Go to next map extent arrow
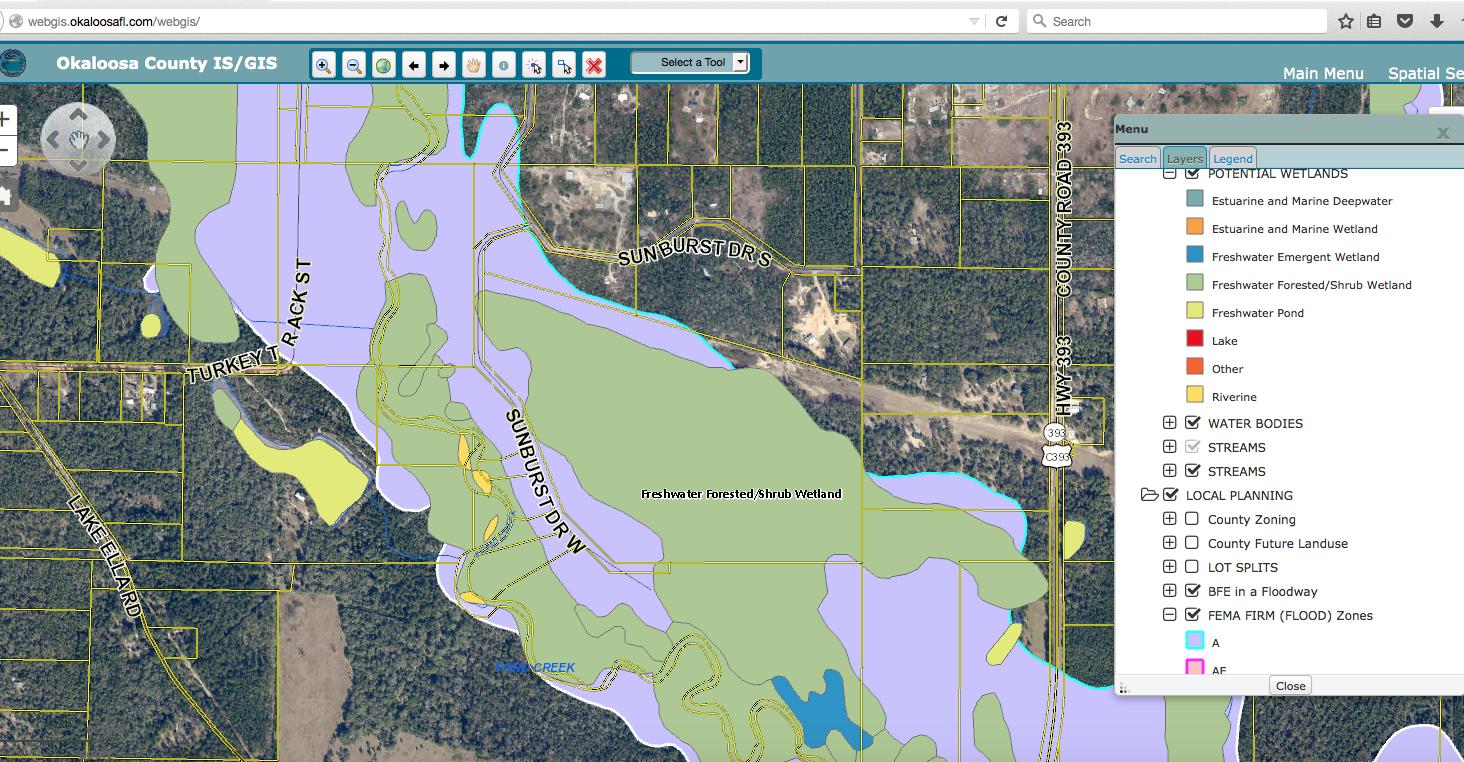This screenshot has width=1464, height=762. point(443,66)
